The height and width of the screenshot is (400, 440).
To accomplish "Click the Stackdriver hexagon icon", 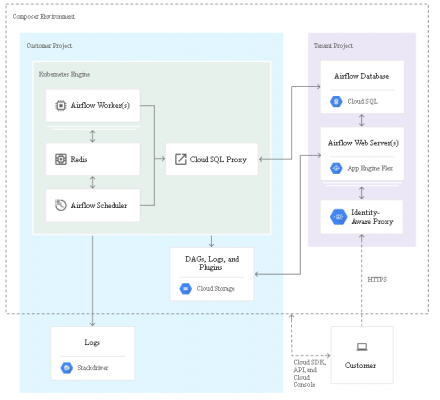I will coord(67,368).
